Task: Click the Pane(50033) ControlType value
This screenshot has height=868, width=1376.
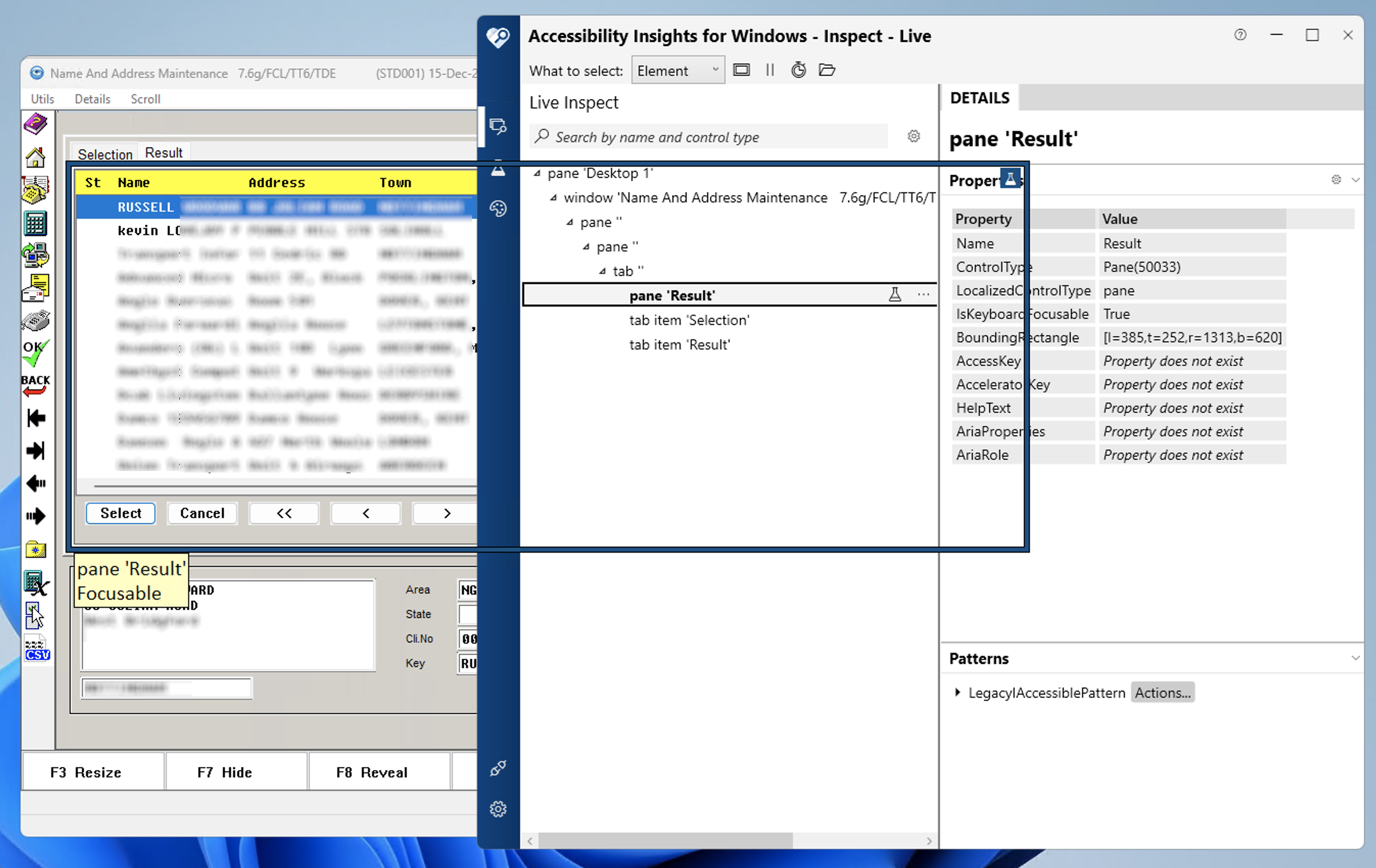Action: click(x=1192, y=267)
